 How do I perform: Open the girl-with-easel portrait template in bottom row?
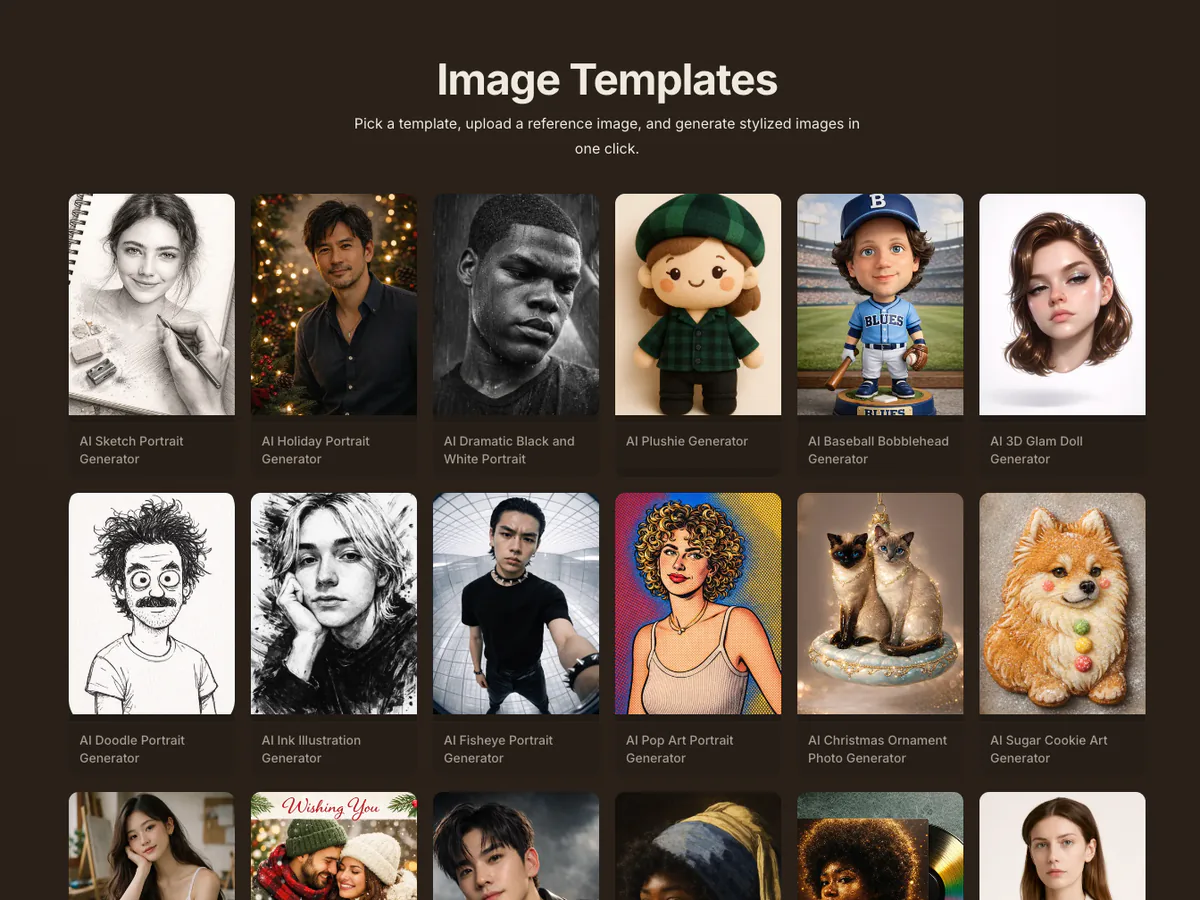coord(152,846)
